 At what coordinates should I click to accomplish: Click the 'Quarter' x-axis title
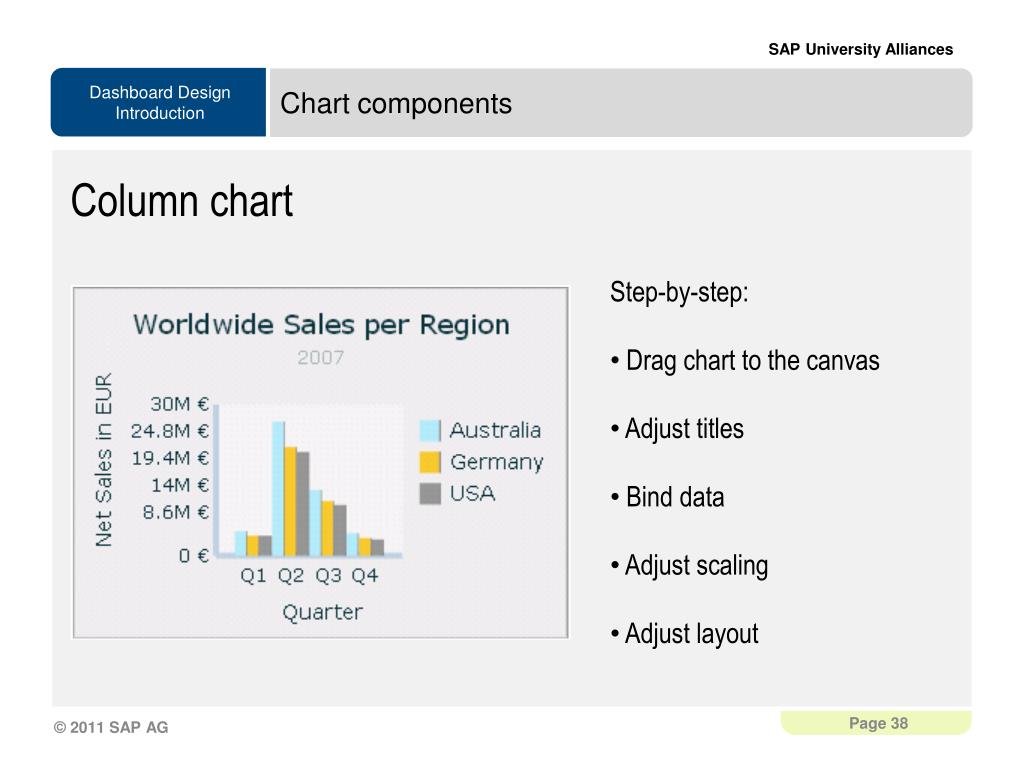coord(322,613)
